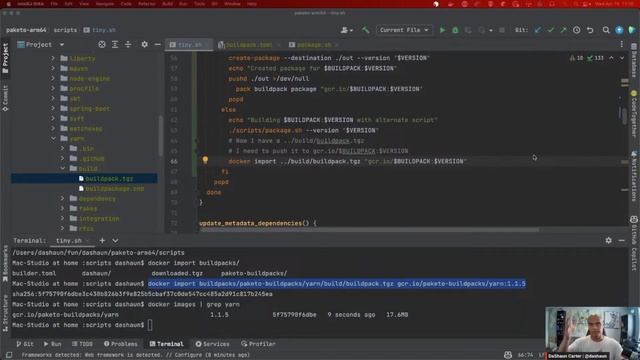Open the terminal sessions chevron dropdown
640x360 pixels.
click(x=115, y=240)
